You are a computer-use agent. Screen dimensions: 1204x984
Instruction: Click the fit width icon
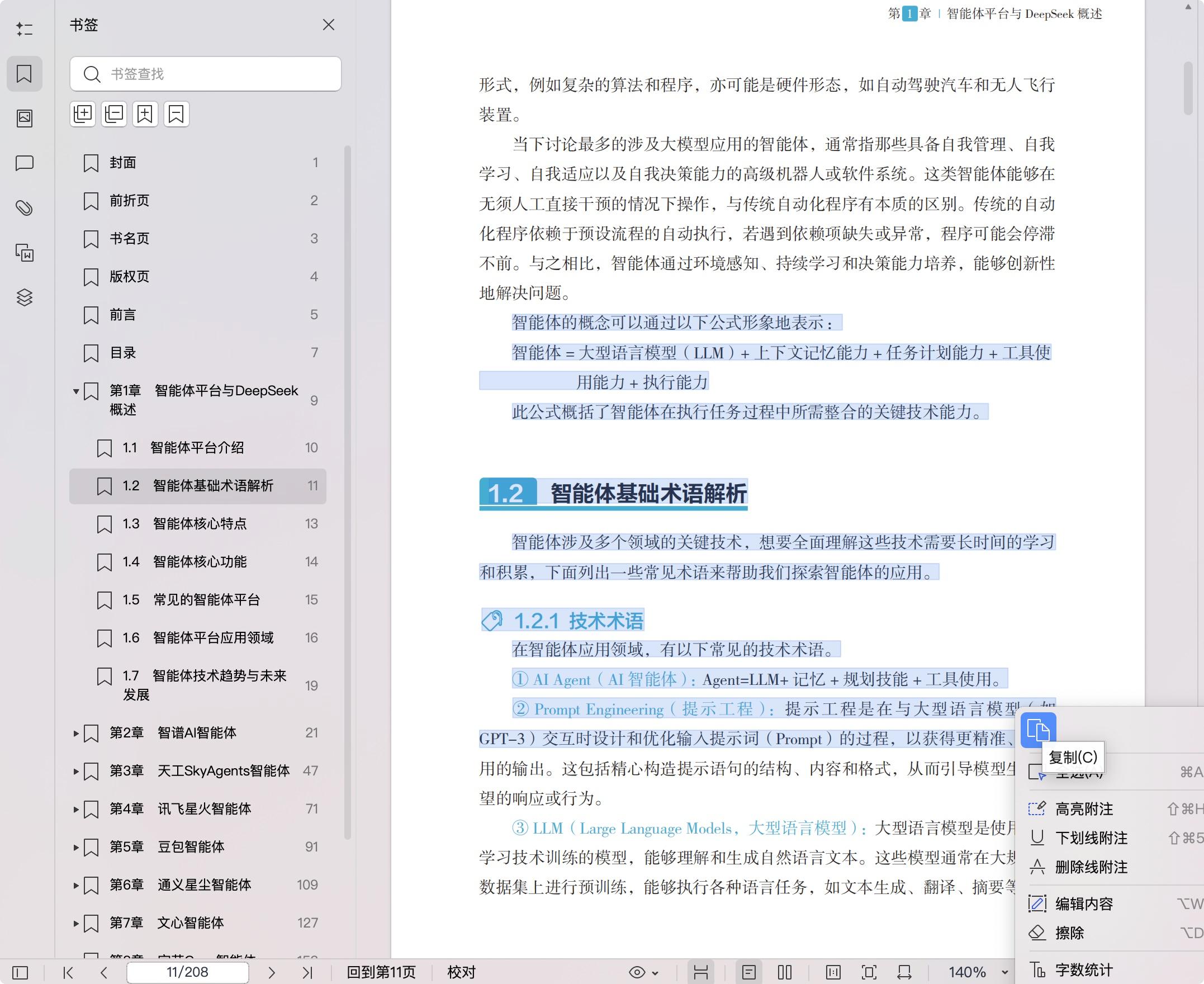coord(904,973)
